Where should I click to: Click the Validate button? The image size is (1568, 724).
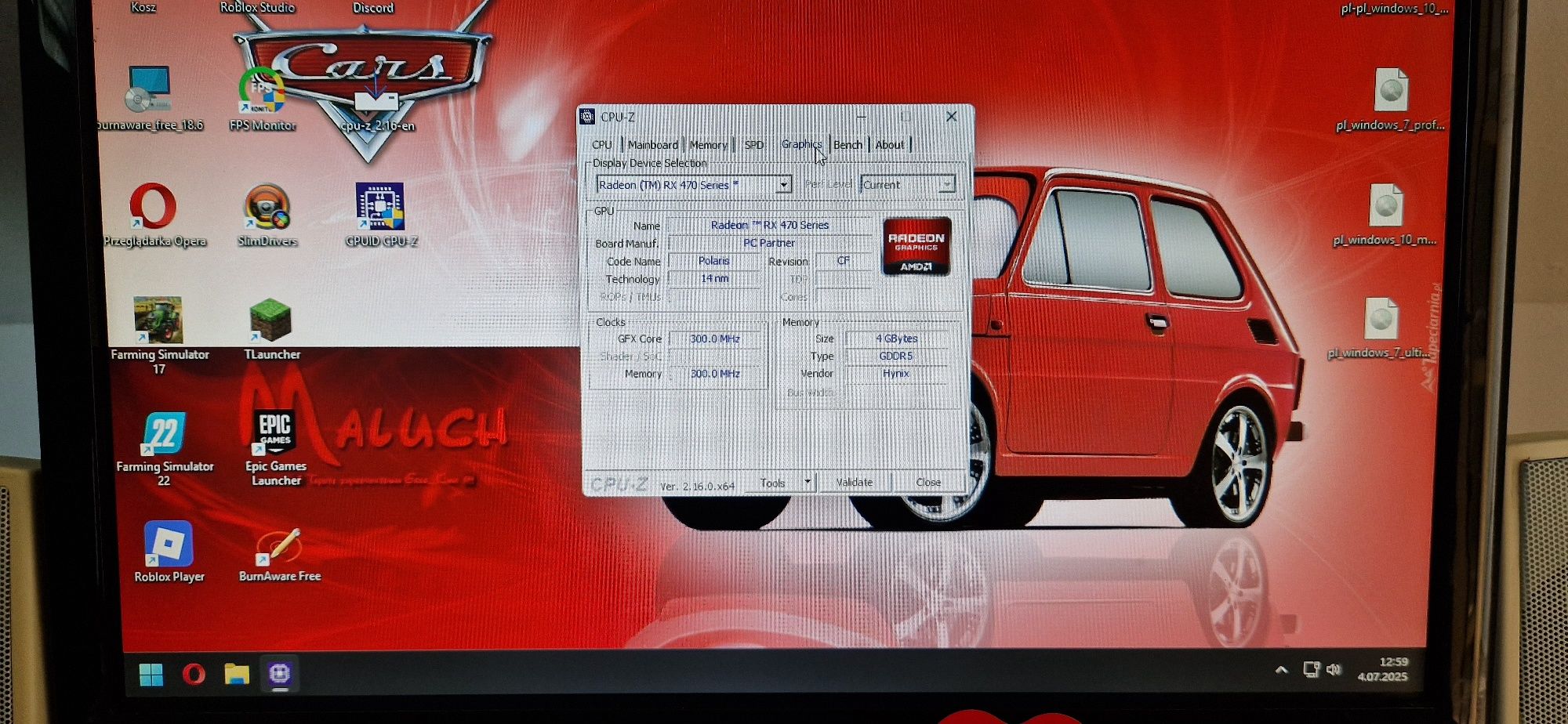point(854,483)
